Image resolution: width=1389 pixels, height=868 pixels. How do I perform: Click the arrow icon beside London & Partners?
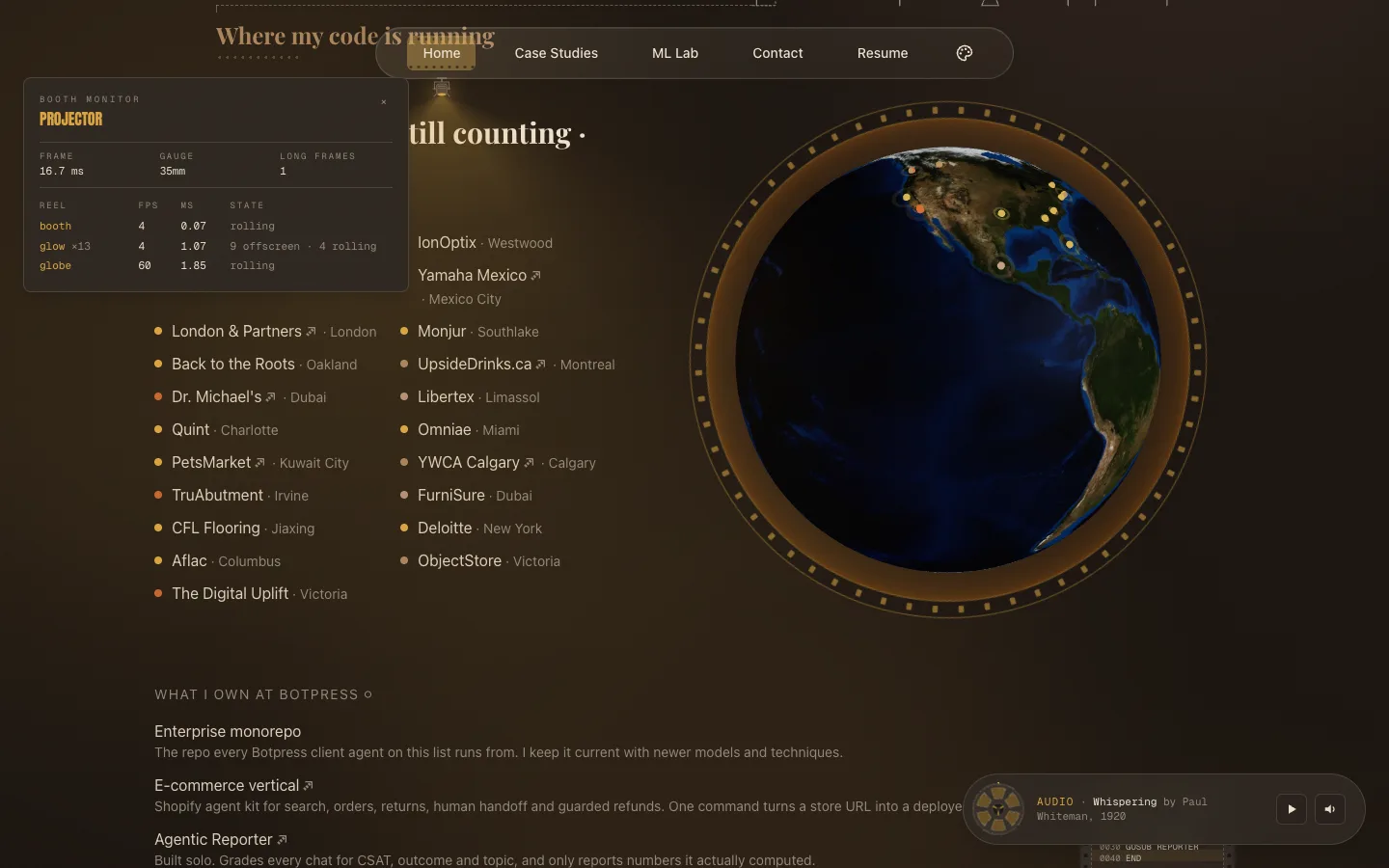point(311,332)
